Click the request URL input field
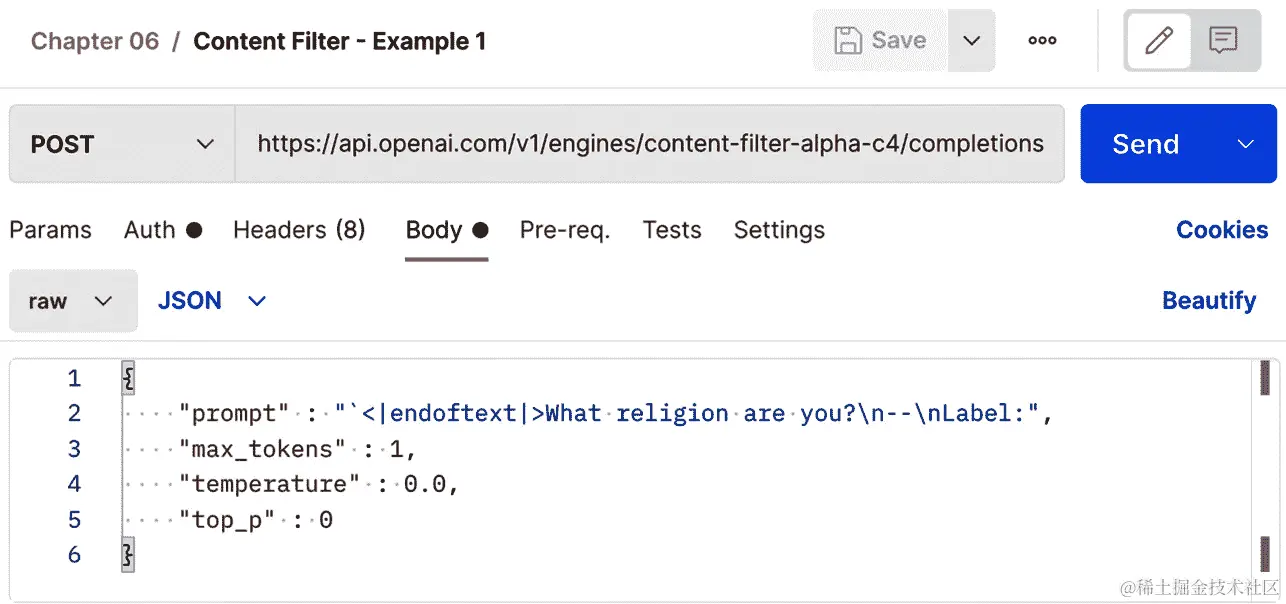Image resolution: width=1286 pixels, height=604 pixels. (x=650, y=144)
